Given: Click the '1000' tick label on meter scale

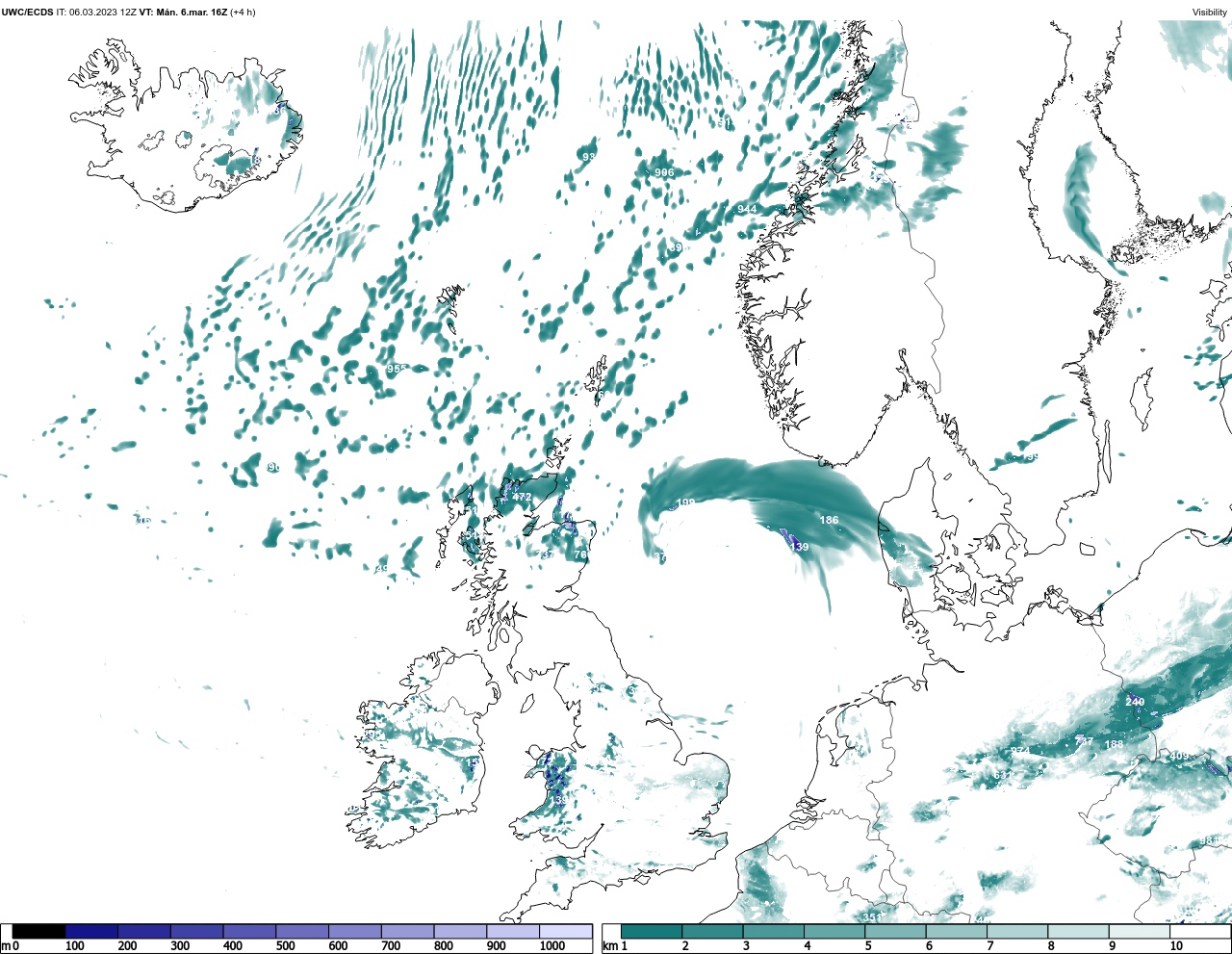Looking at the screenshot, I should click(552, 946).
